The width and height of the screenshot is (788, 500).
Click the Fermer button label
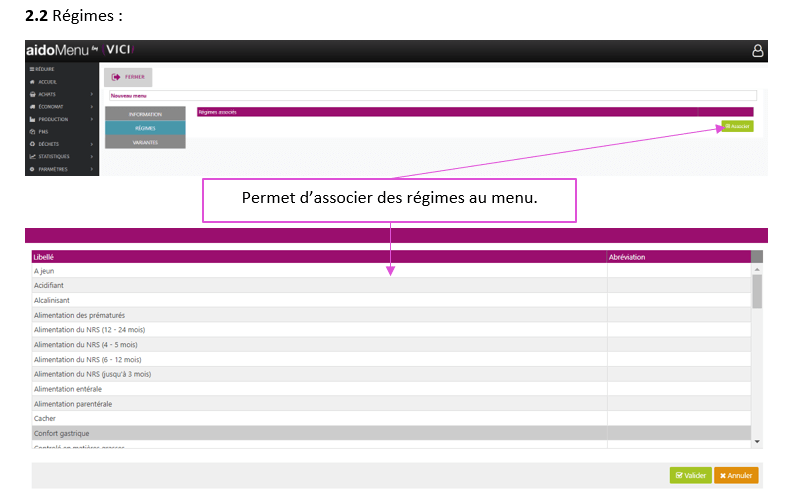[x=135, y=77]
